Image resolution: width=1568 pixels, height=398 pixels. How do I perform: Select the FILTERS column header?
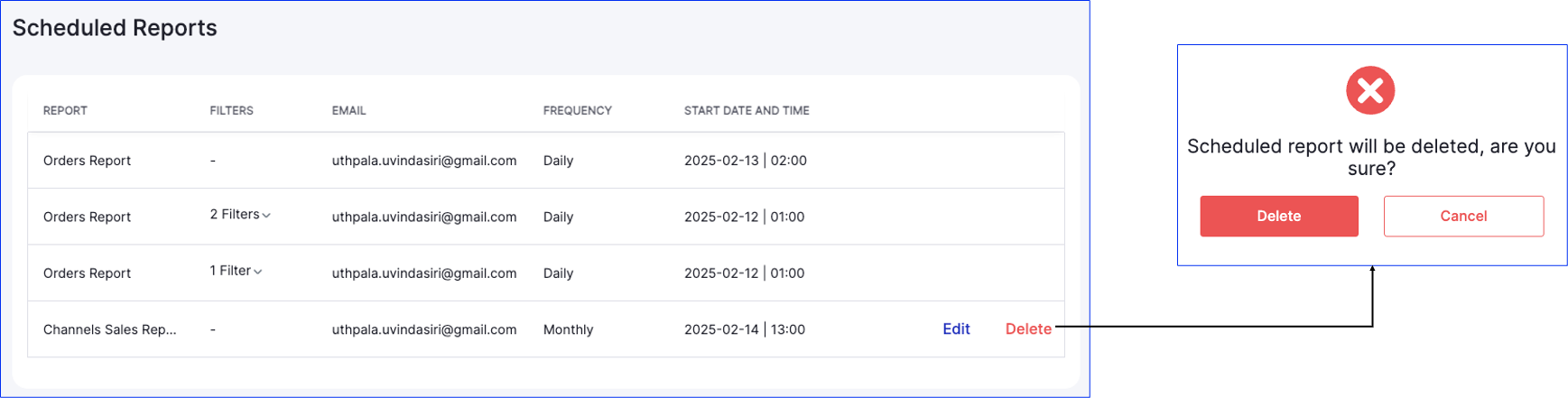[x=231, y=110]
